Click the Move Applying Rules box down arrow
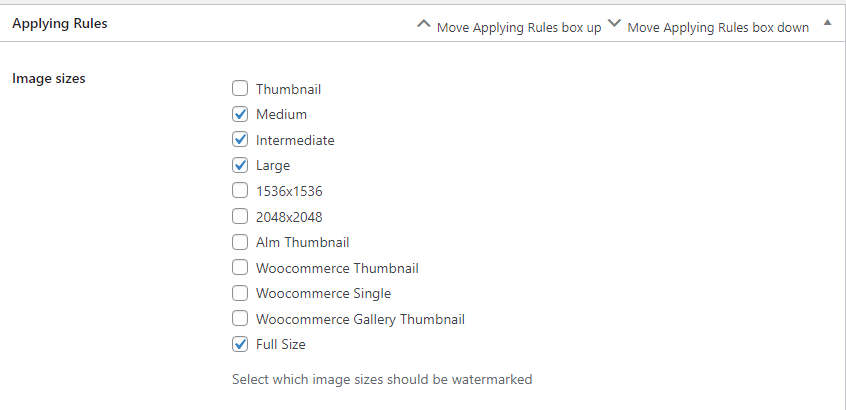Screen dimensions: 846x410 point(615,24)
